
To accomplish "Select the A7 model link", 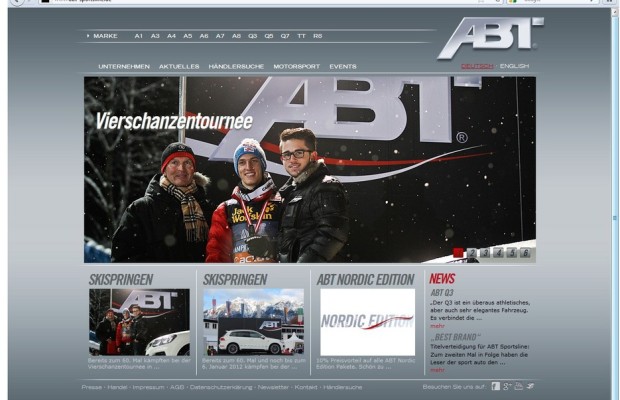I will (x=220, y=36).
